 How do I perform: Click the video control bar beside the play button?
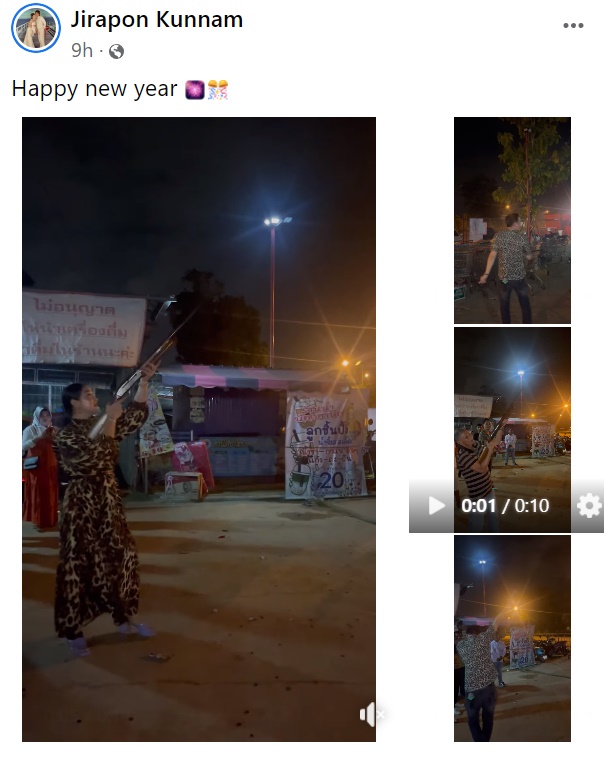(x=506, y=506)
